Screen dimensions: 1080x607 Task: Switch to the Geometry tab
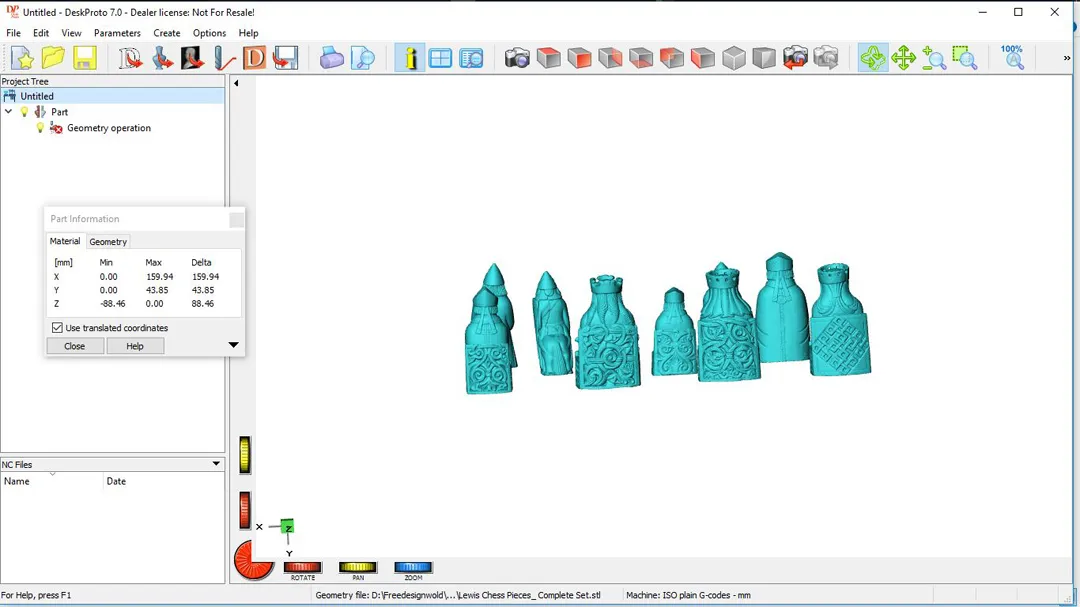point(108,242)
